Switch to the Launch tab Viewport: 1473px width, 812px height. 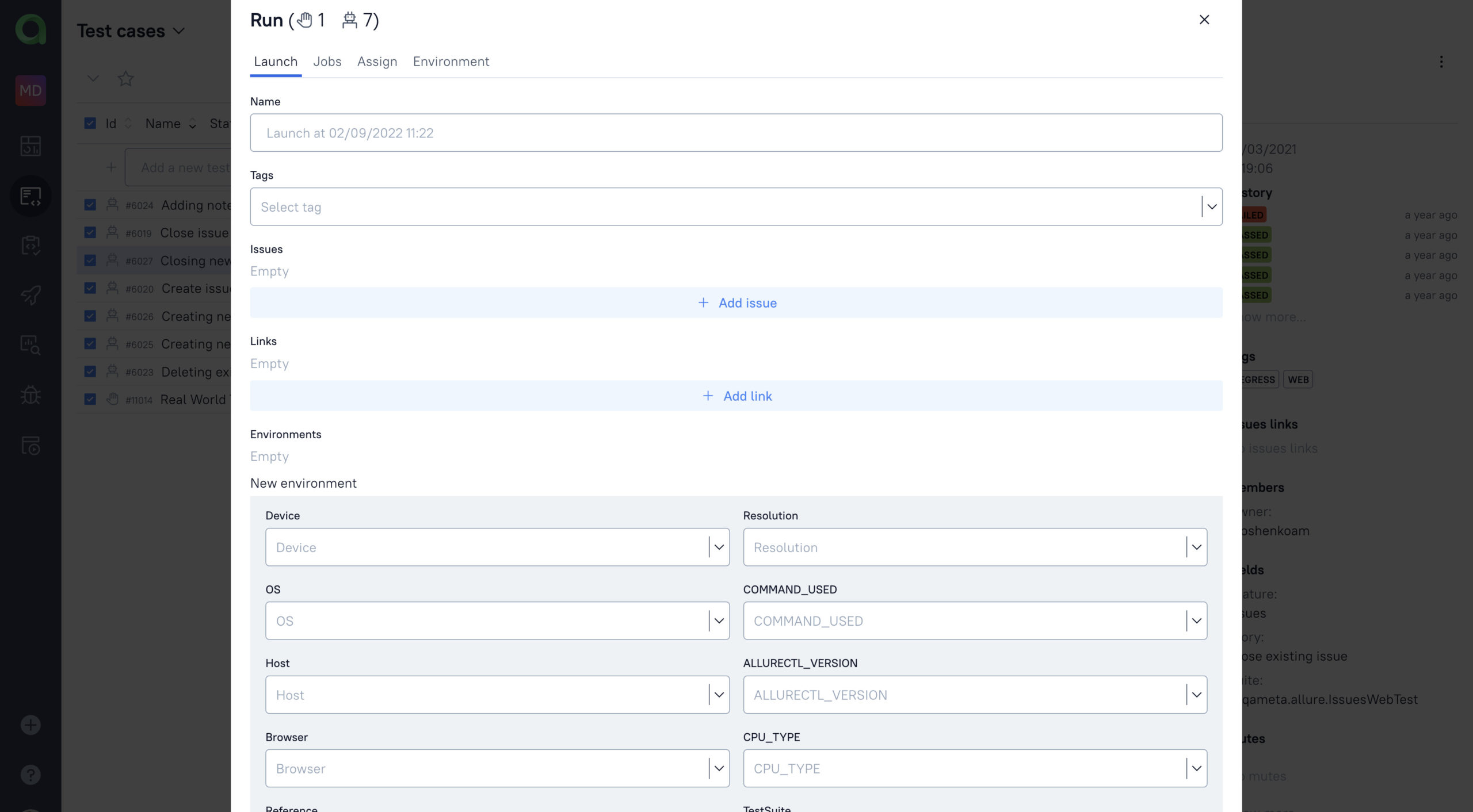(x=276, y=62)
